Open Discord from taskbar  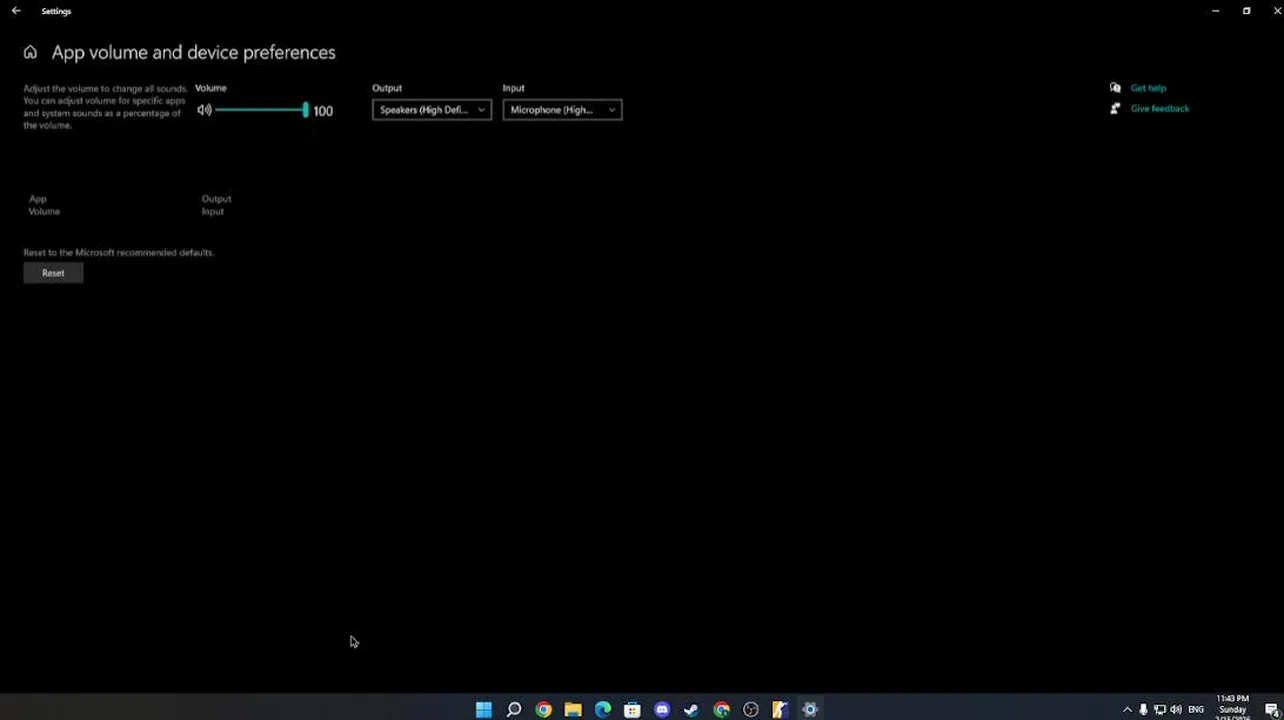pyautogui.click(x=662, y=710)
